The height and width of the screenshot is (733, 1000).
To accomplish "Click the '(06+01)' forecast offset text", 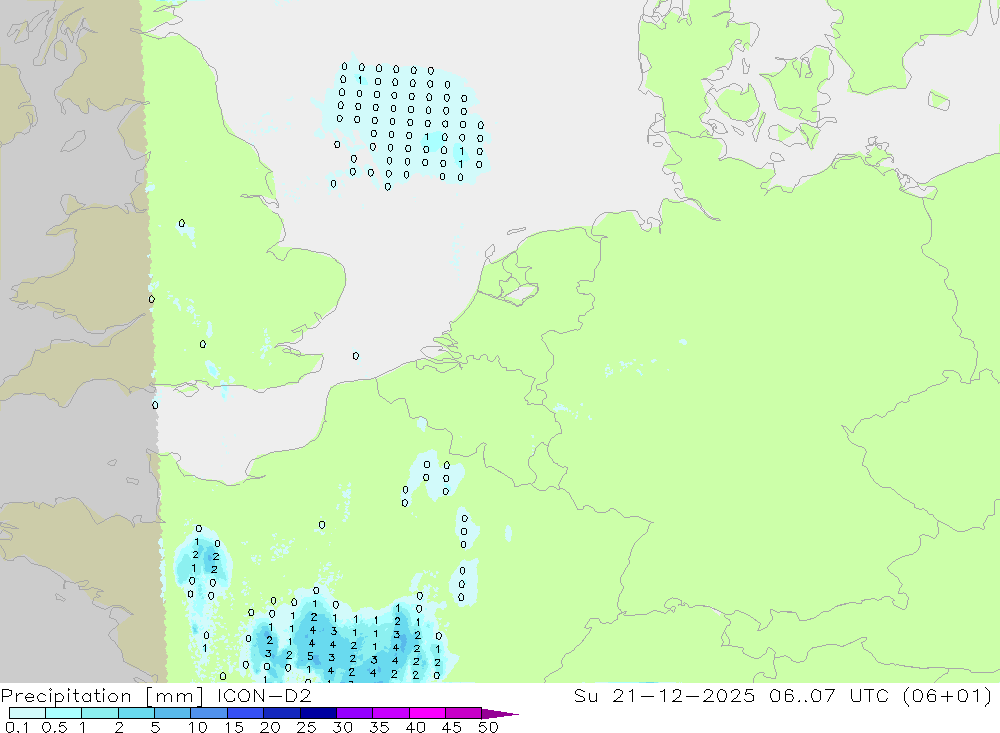I will (x=948, y=696).
